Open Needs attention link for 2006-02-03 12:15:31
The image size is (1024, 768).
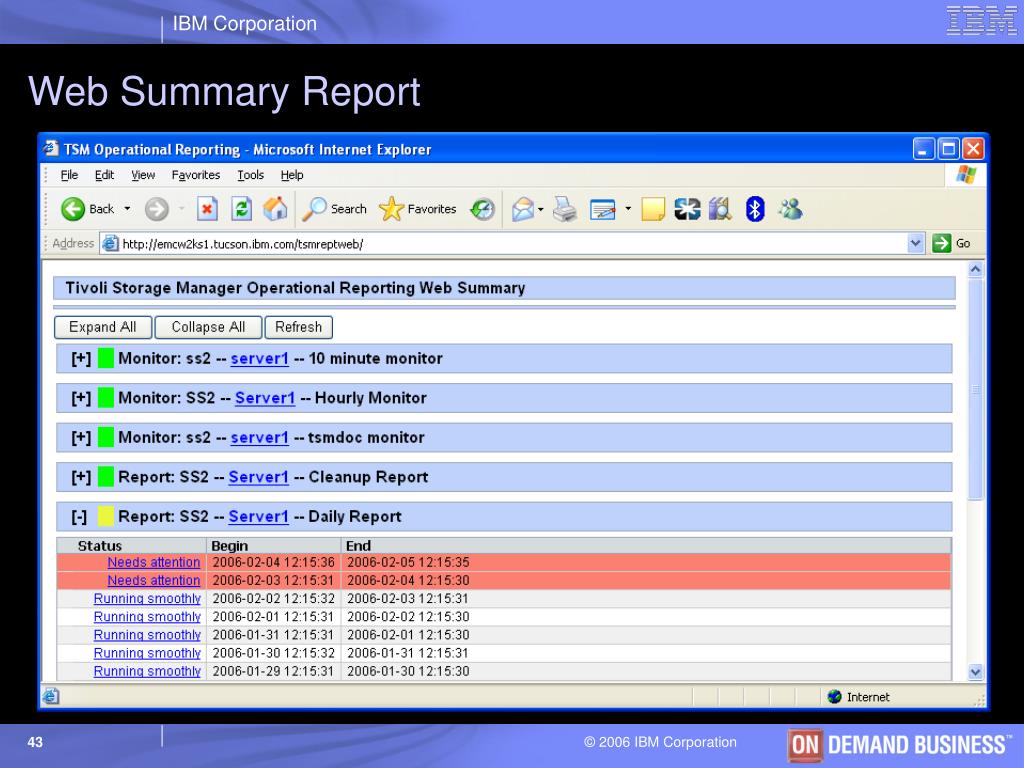point(153,581)
